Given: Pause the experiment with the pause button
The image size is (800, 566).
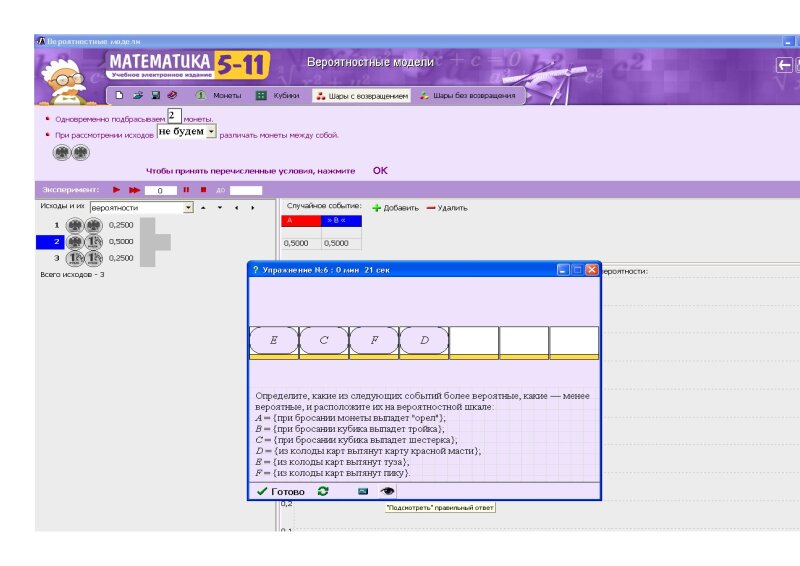Looking at the screenshot, I should [x=186, y=189].
